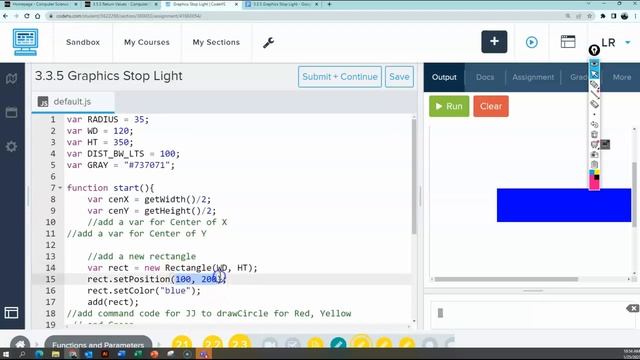Click the green Run button

point(449,106)
